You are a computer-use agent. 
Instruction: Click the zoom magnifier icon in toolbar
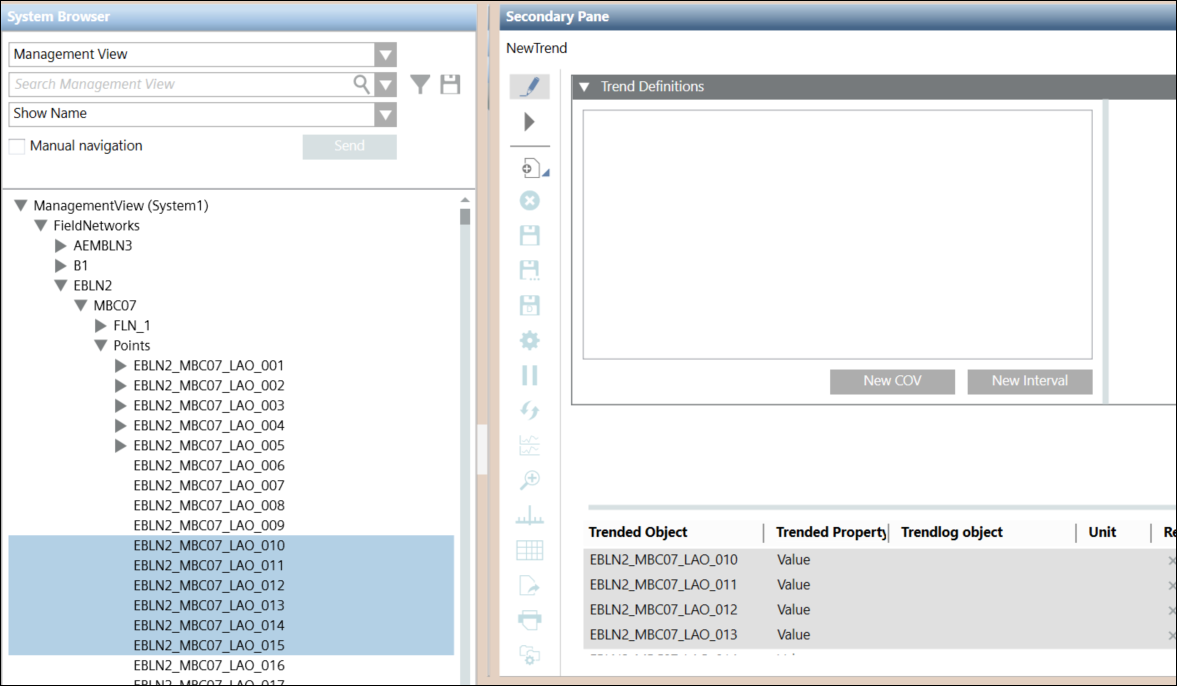click(x=530, y=481)
